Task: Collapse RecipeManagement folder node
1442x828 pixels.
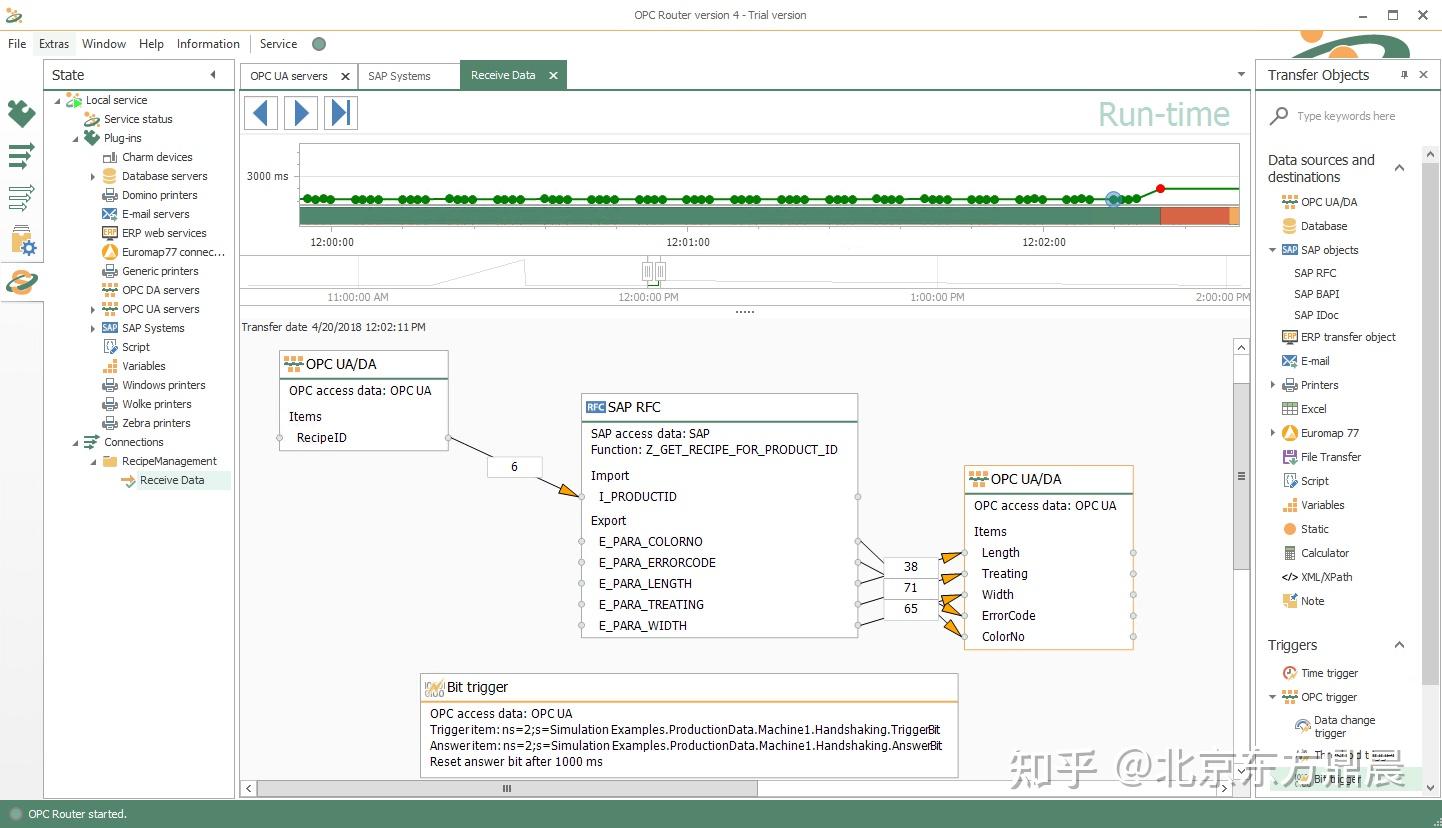Action: point(93,461)
